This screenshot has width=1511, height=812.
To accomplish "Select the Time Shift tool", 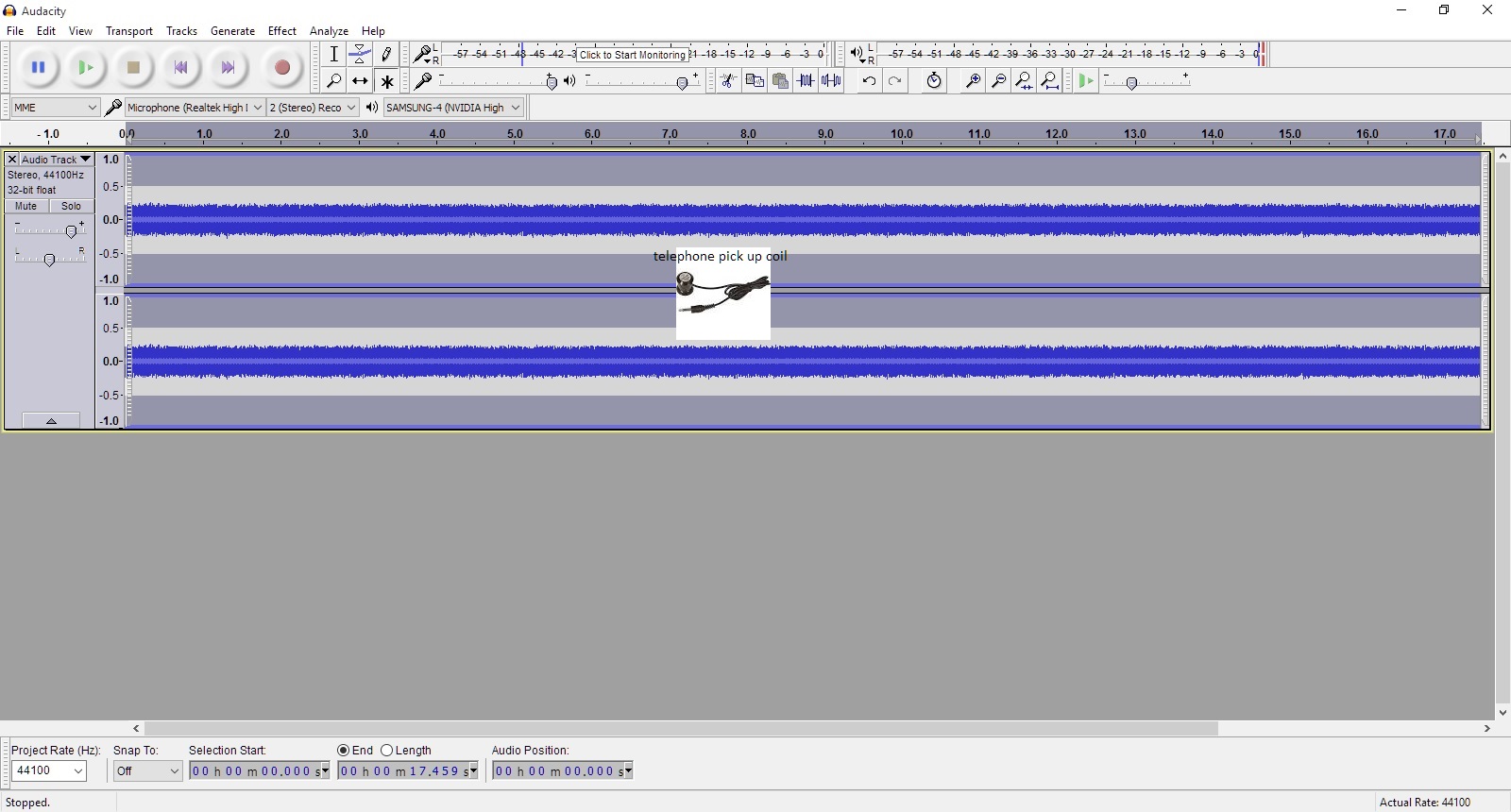I will 360,81.
